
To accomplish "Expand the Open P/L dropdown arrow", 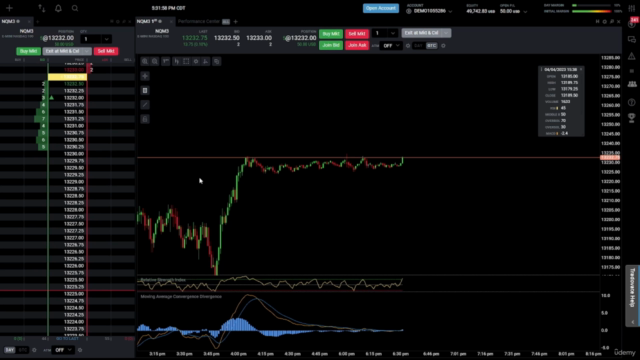I will [x=525, y=11].
